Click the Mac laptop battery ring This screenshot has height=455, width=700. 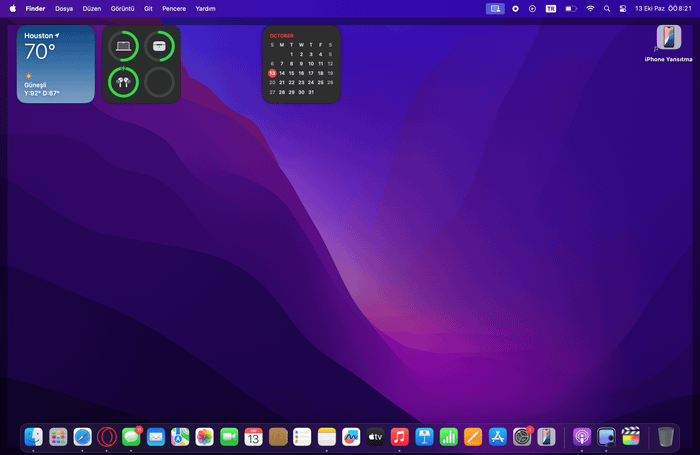click(x=124, y=46)
